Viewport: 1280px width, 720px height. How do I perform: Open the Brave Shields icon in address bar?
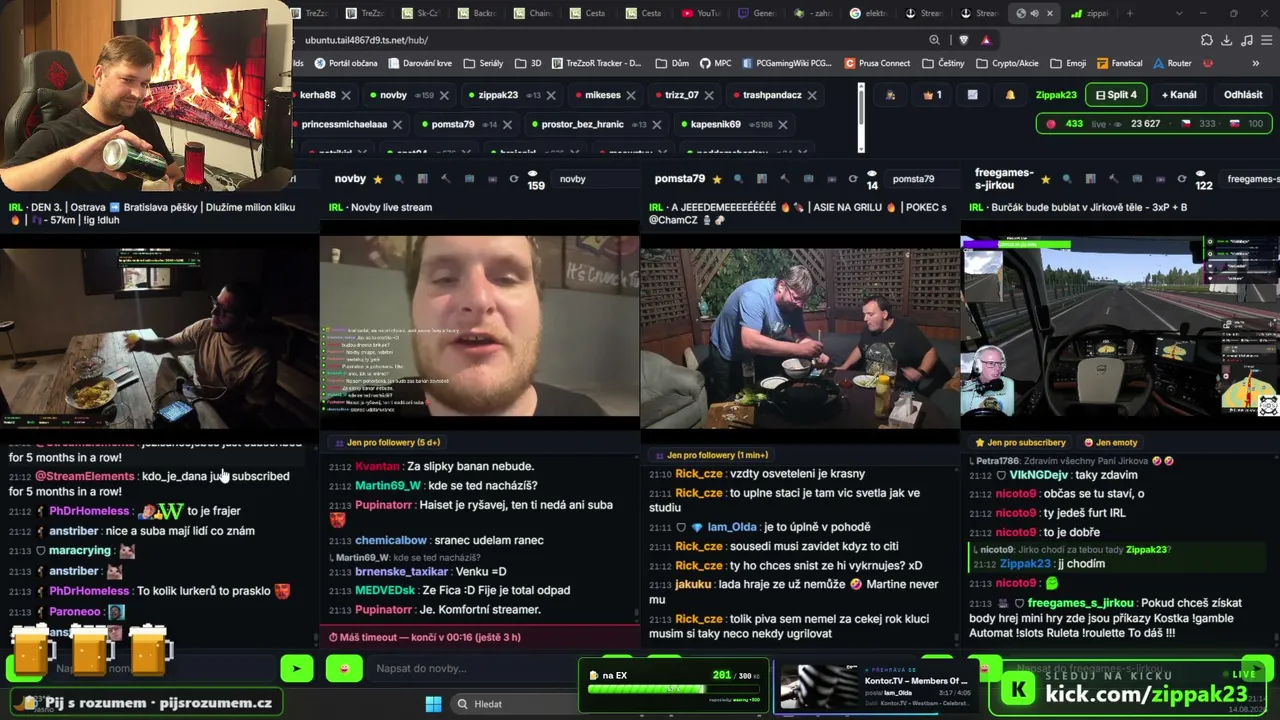(x=963, y=40)
